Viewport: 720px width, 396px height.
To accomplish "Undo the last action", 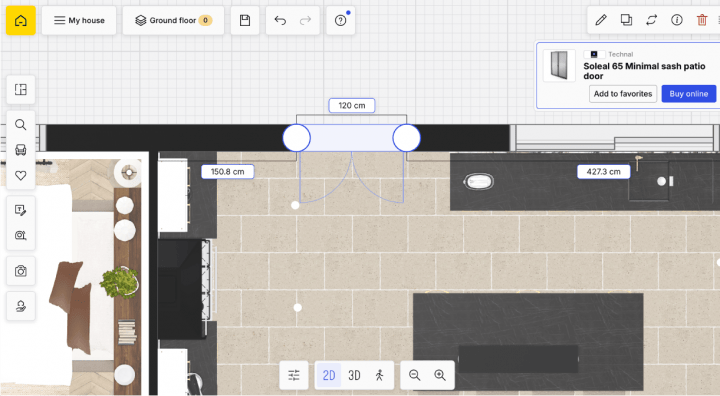I will pyautogui.click(x=280, y=21).
